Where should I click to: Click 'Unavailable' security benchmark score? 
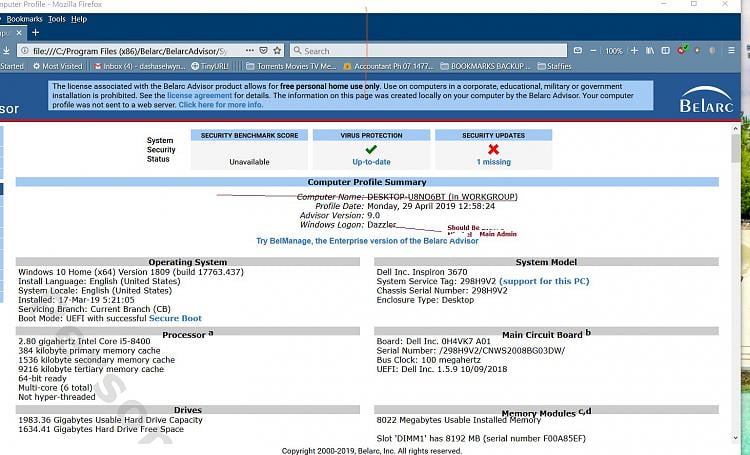[x=249, y=162]
